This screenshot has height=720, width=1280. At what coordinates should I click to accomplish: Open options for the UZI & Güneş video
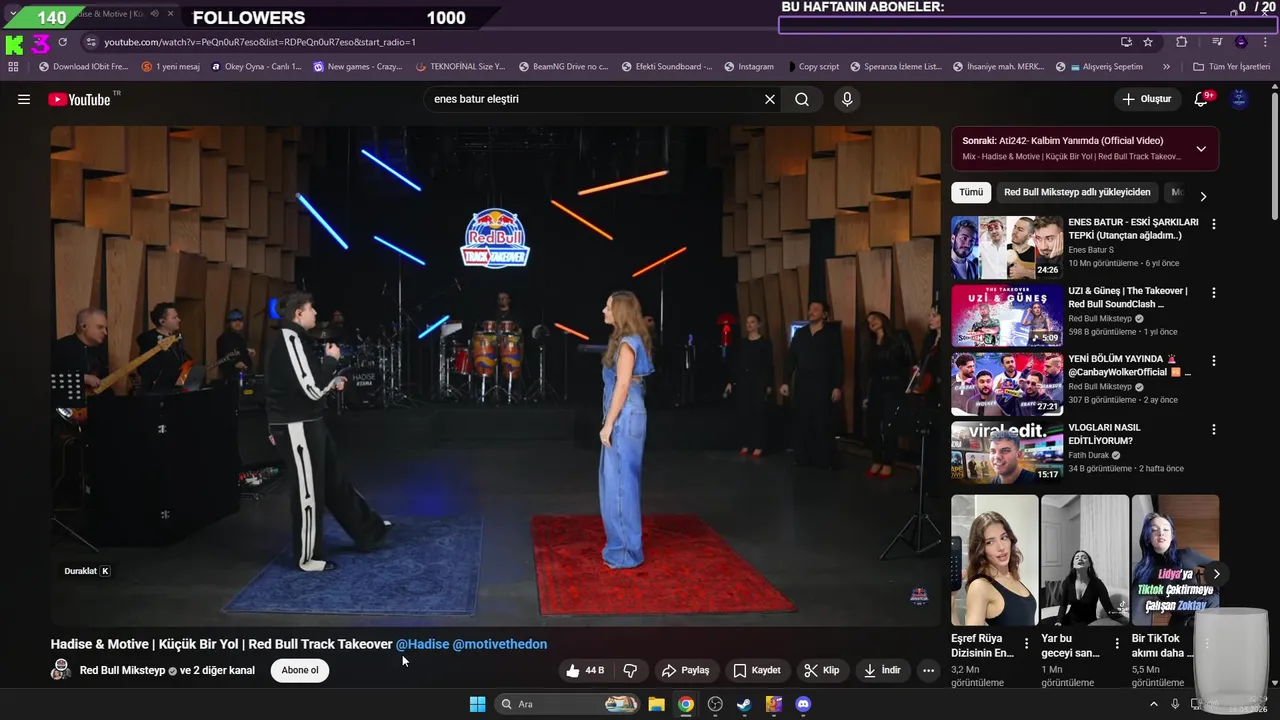(1214, 293)
